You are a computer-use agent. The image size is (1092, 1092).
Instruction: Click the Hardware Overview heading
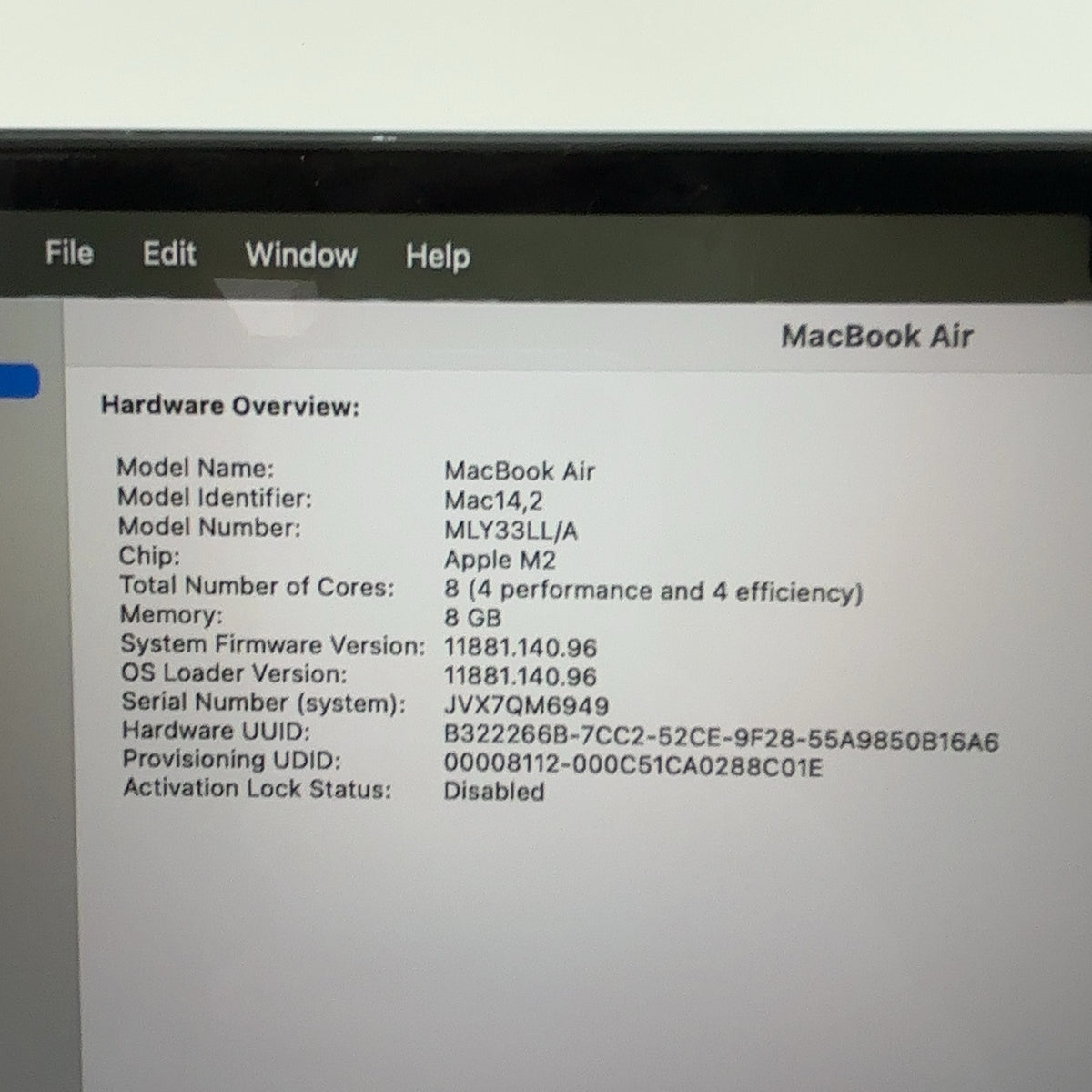(x=230, y=406)
